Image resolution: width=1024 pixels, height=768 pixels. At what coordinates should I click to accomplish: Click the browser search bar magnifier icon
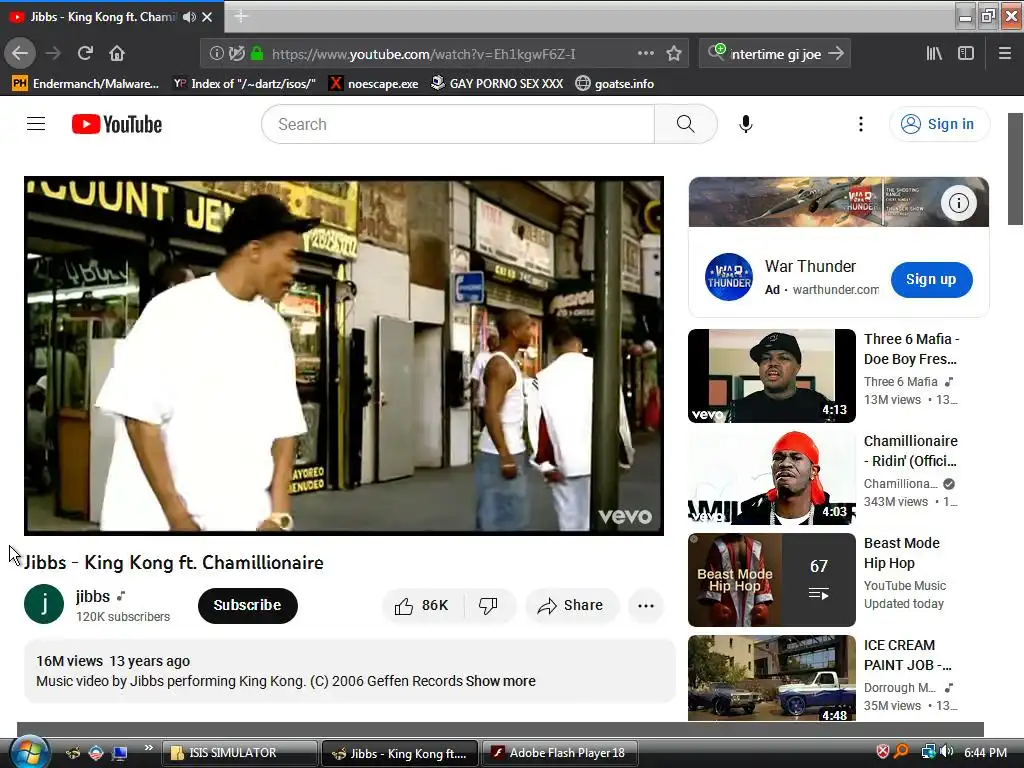click(x=716, y=52)
